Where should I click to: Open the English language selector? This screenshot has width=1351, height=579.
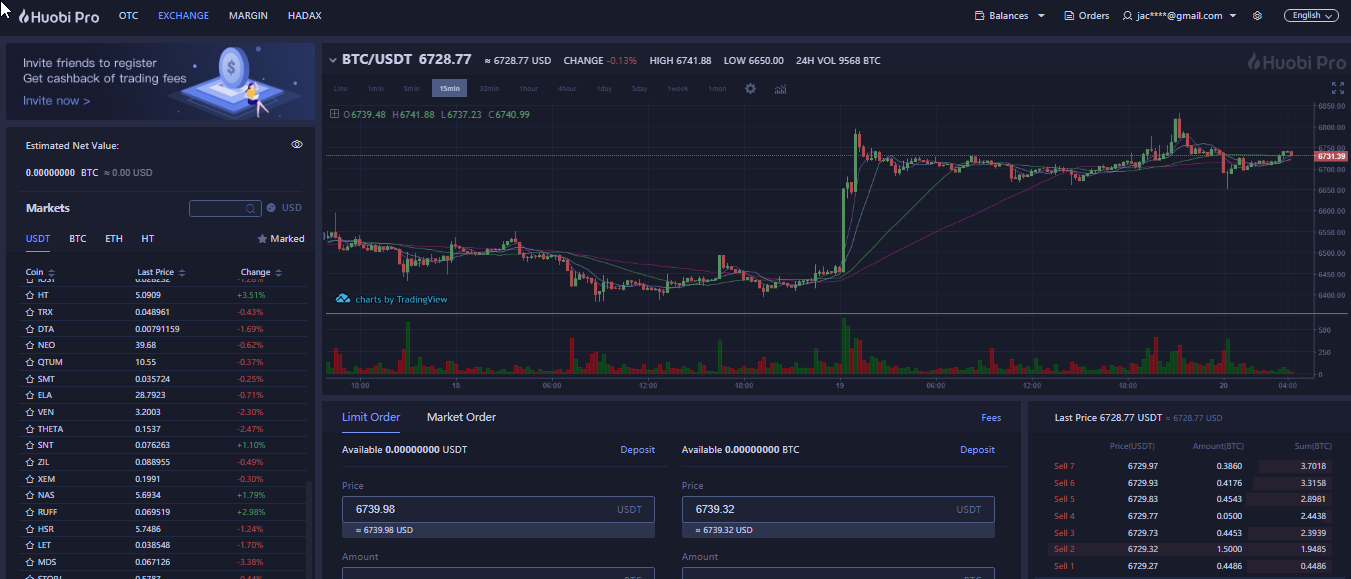click(x=1312, y=16)
